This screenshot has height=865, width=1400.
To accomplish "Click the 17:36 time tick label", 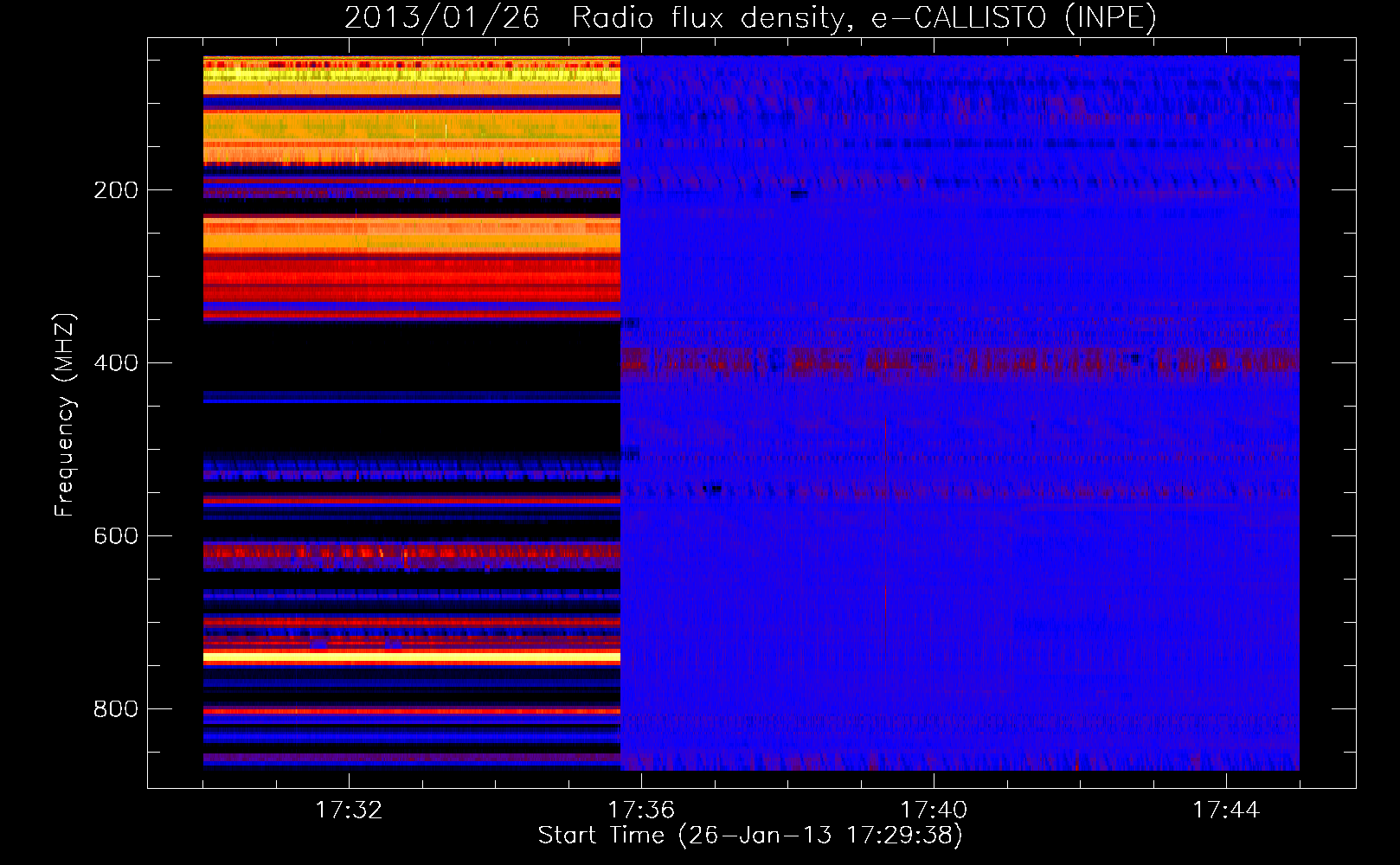I will (641, 811).
